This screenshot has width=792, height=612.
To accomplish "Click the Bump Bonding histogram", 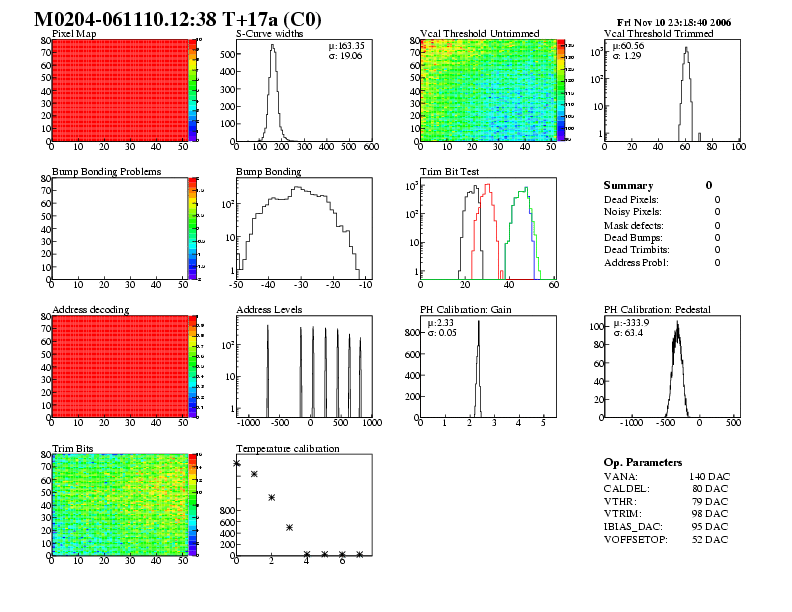I will click(303, 228).
